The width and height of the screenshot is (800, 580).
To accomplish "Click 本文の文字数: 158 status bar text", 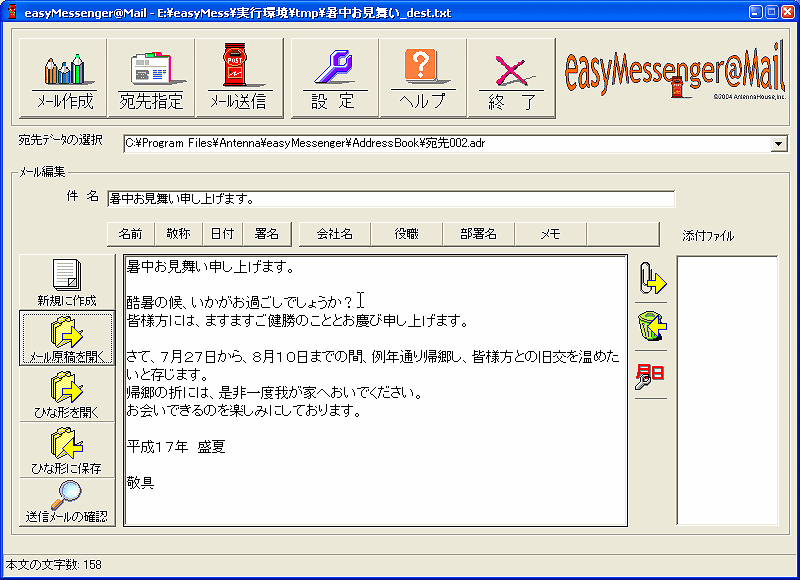I will [54, 565].
